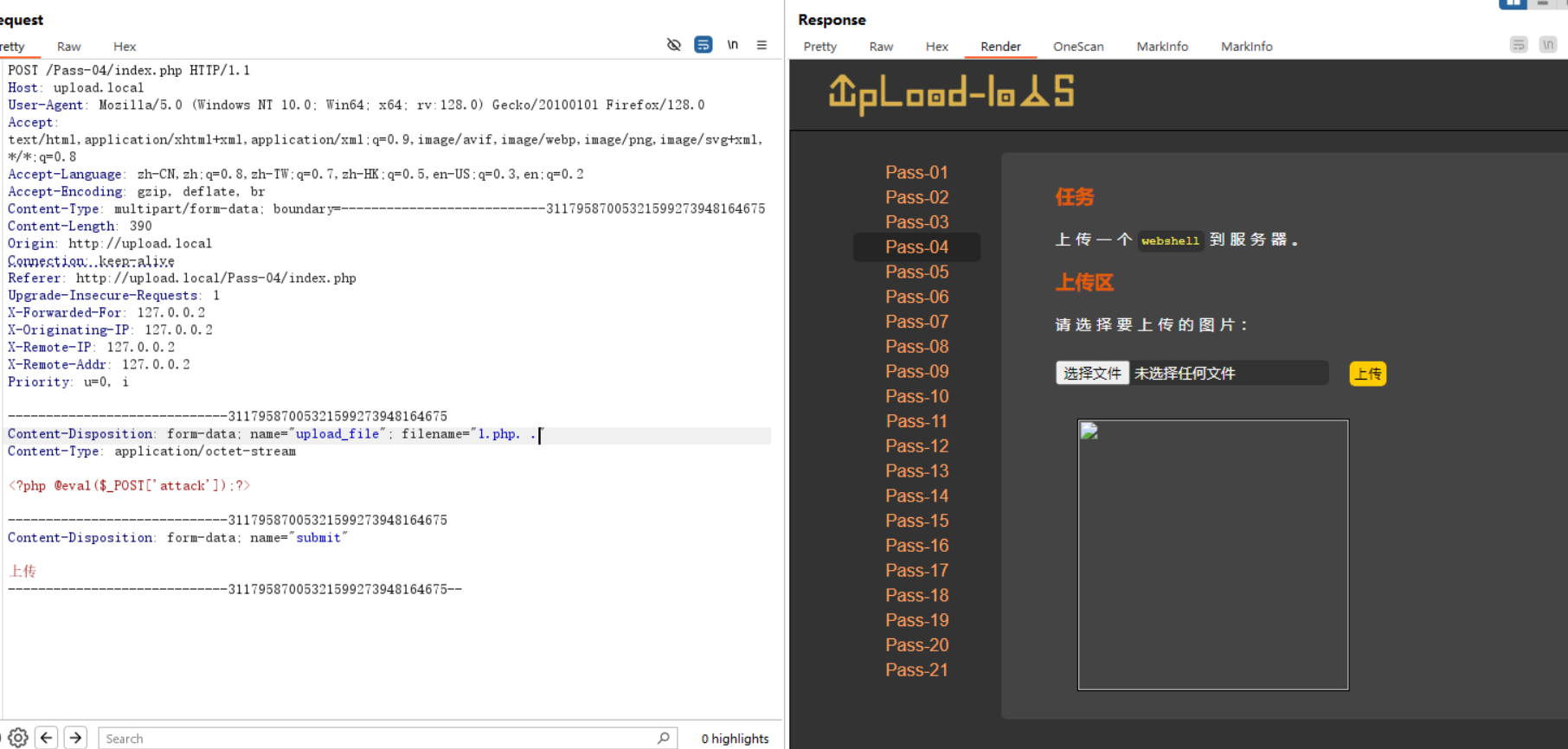Open the Pass-07 link
Viewport: 1568px width, 749px height.
click(917, 322)
